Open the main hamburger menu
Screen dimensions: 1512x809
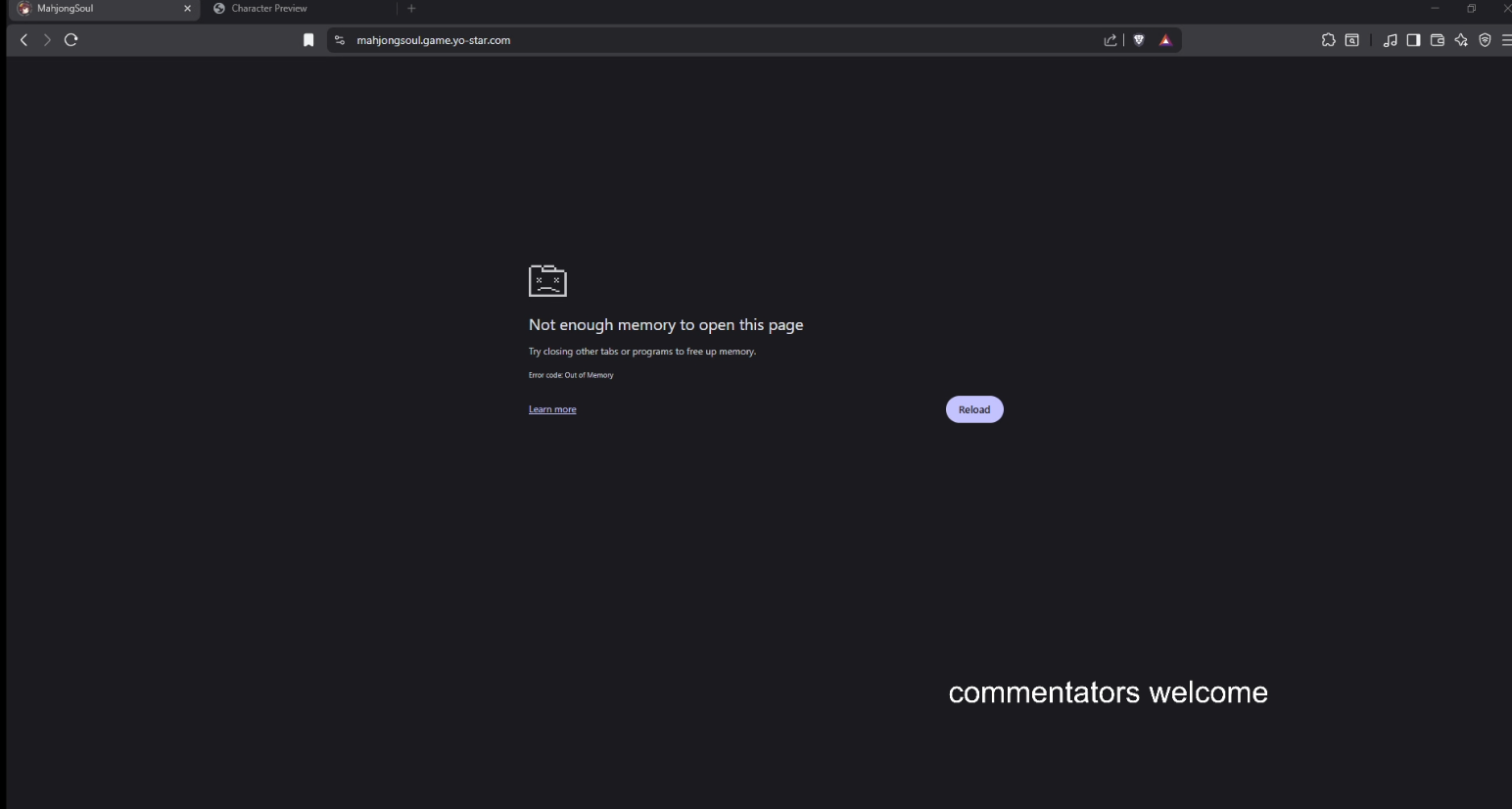click(x=1506, y=40)
